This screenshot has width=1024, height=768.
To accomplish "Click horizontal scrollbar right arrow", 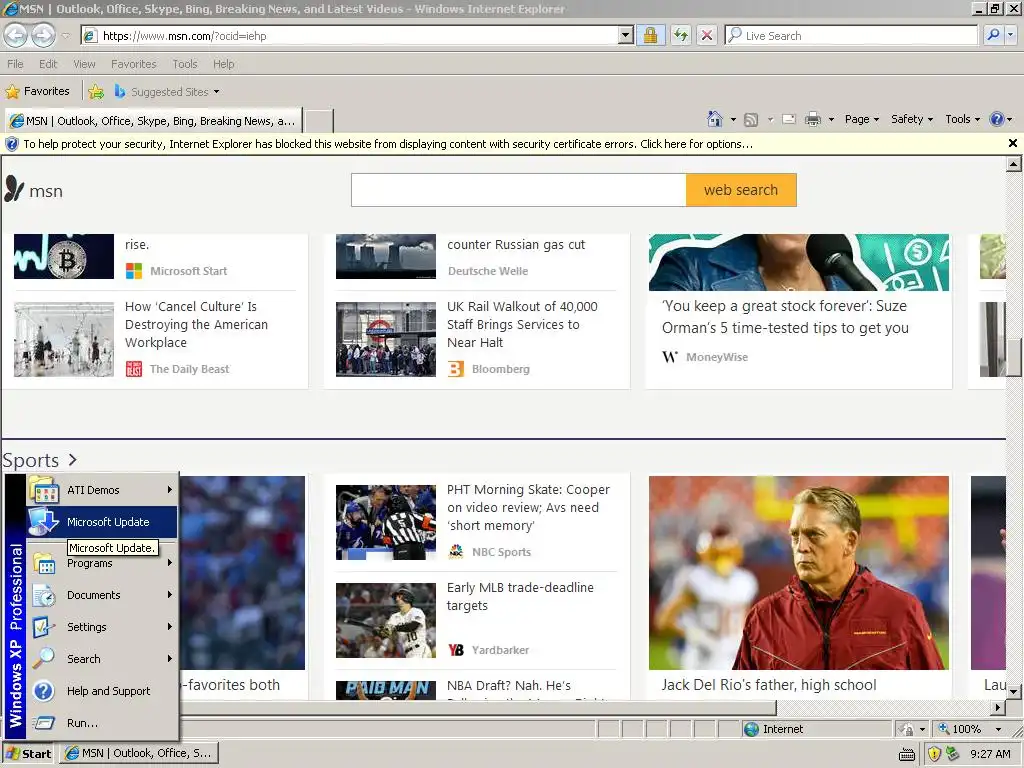I will click(x=997, y=707).
